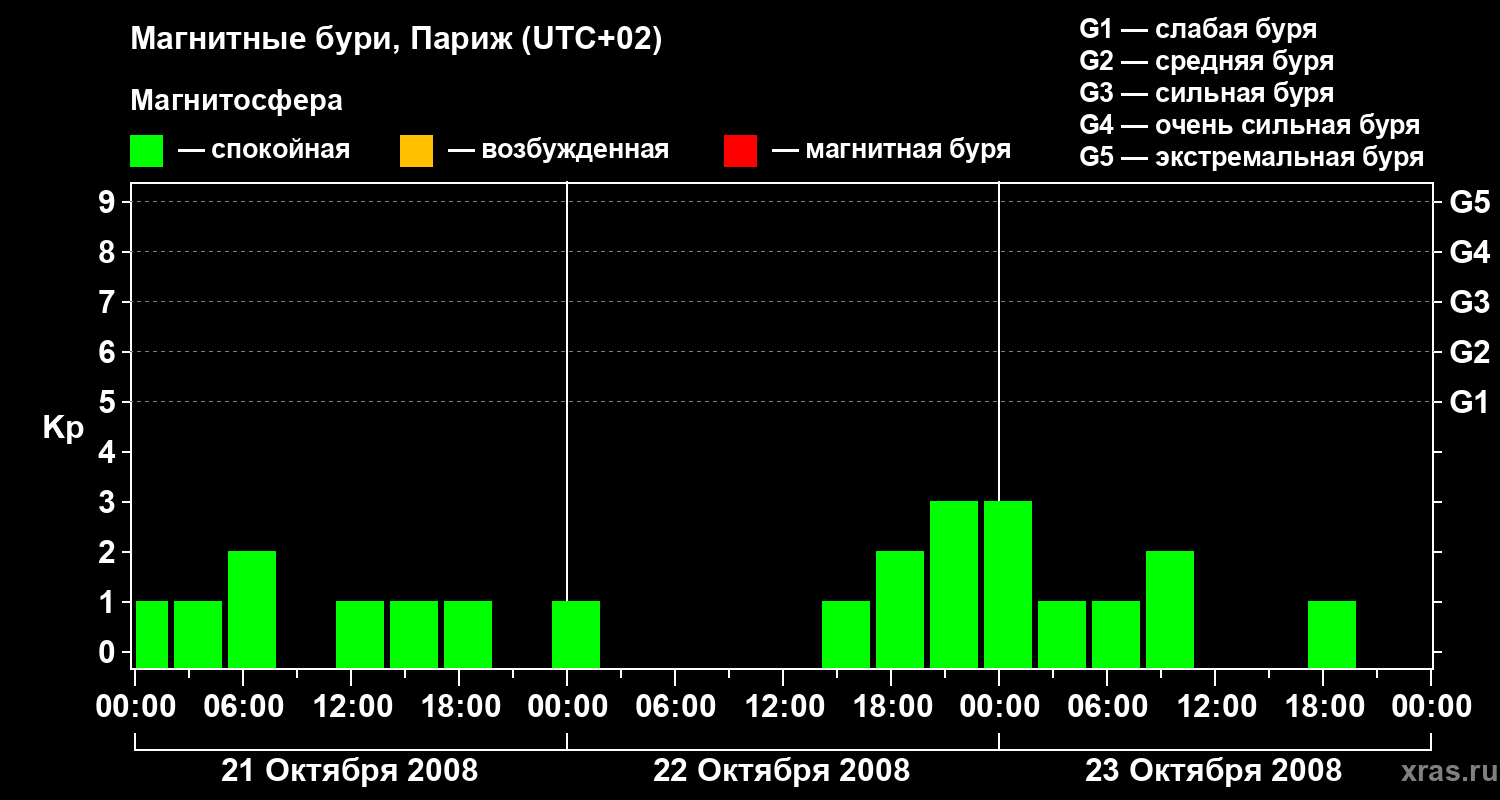1500x800 pixels.
Task: Click the right-axis 'G5' storm level label
Action: tap(1469, 202)
